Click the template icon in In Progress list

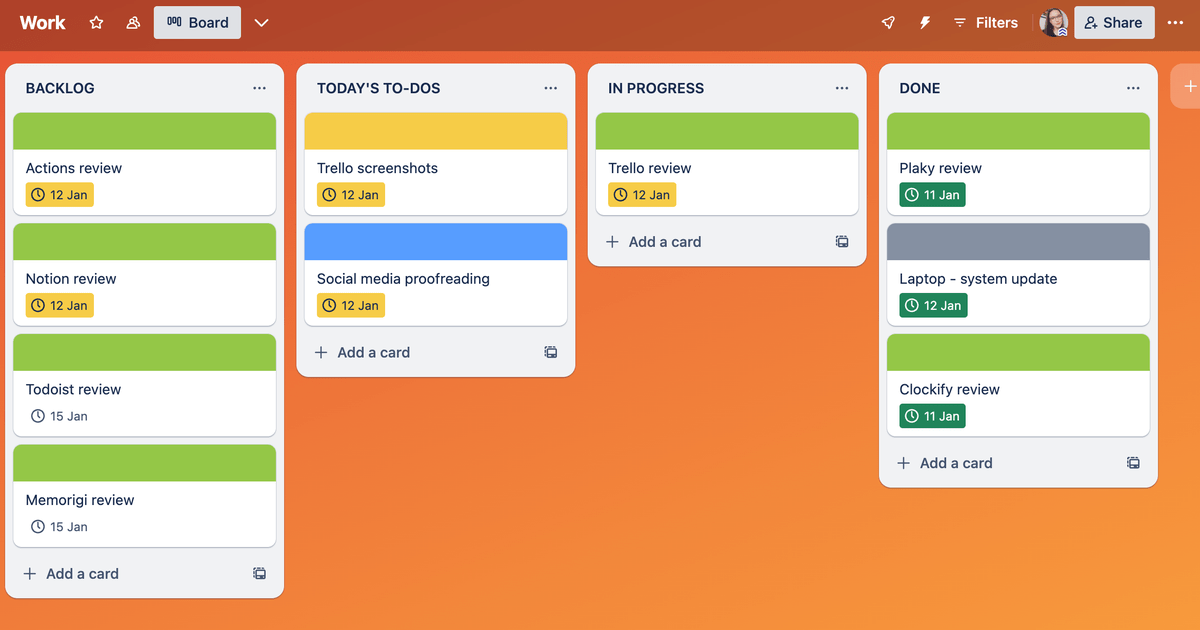point(842,242)
